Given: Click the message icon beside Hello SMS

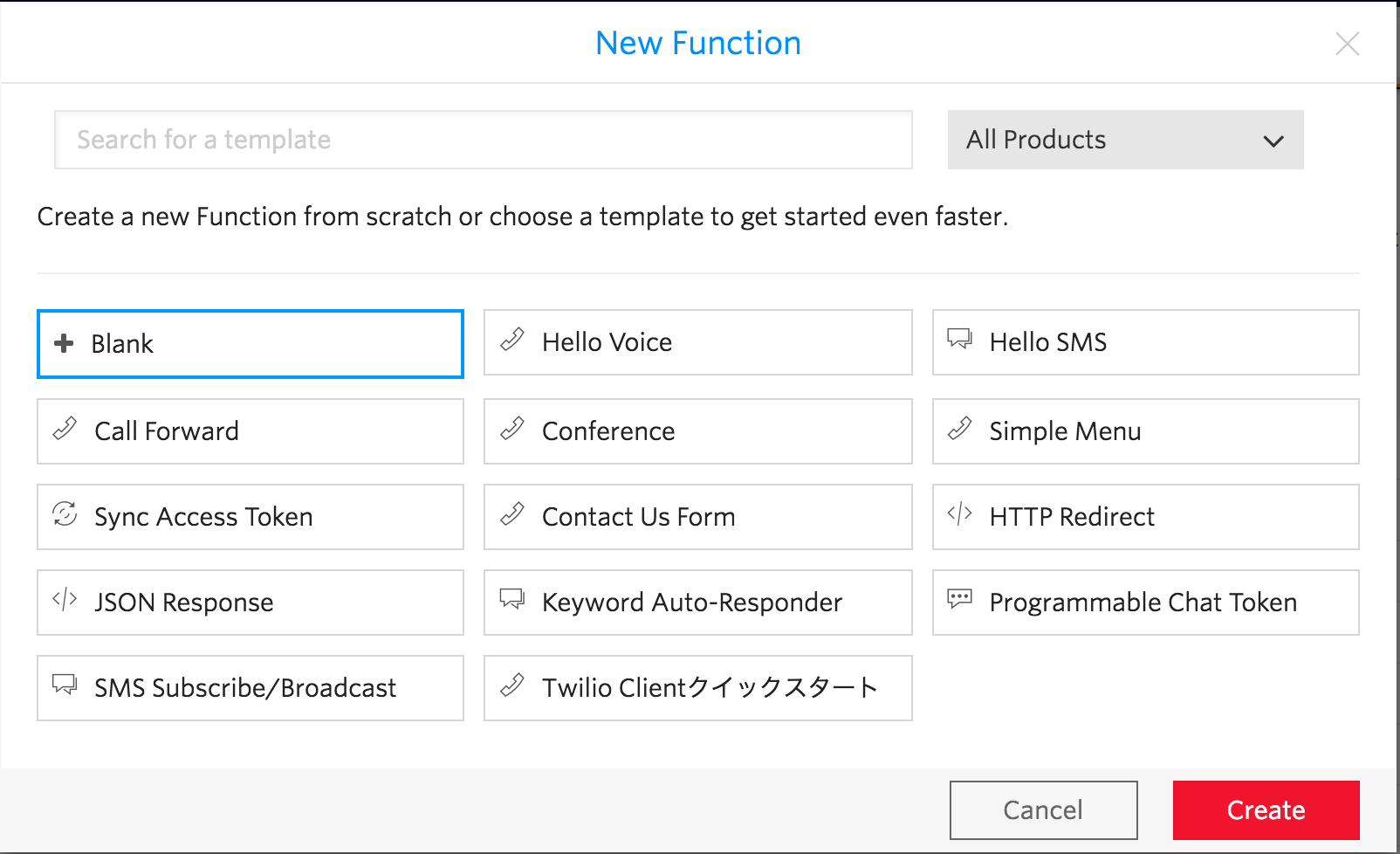Looking at the screenshot, I should pos(959,339).
